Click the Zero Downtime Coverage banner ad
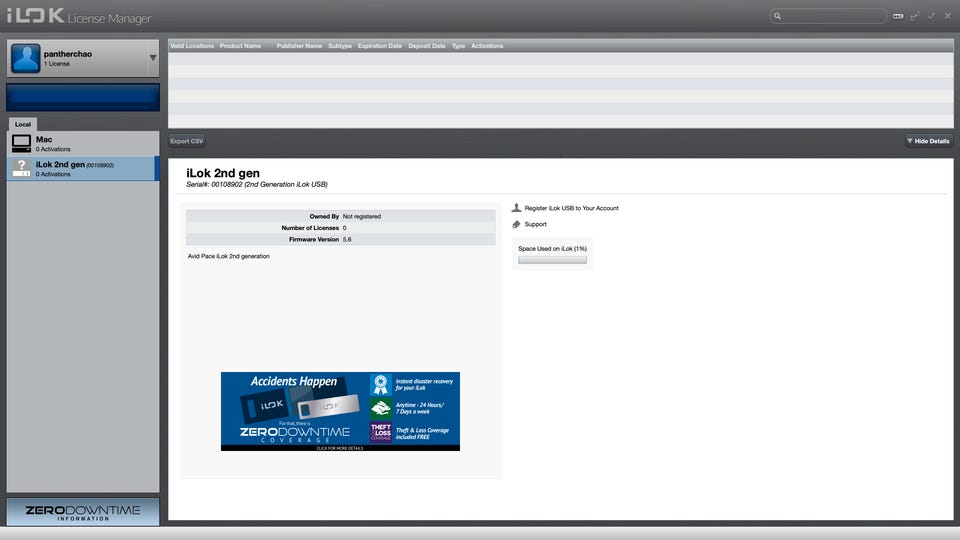 [340, 411]
